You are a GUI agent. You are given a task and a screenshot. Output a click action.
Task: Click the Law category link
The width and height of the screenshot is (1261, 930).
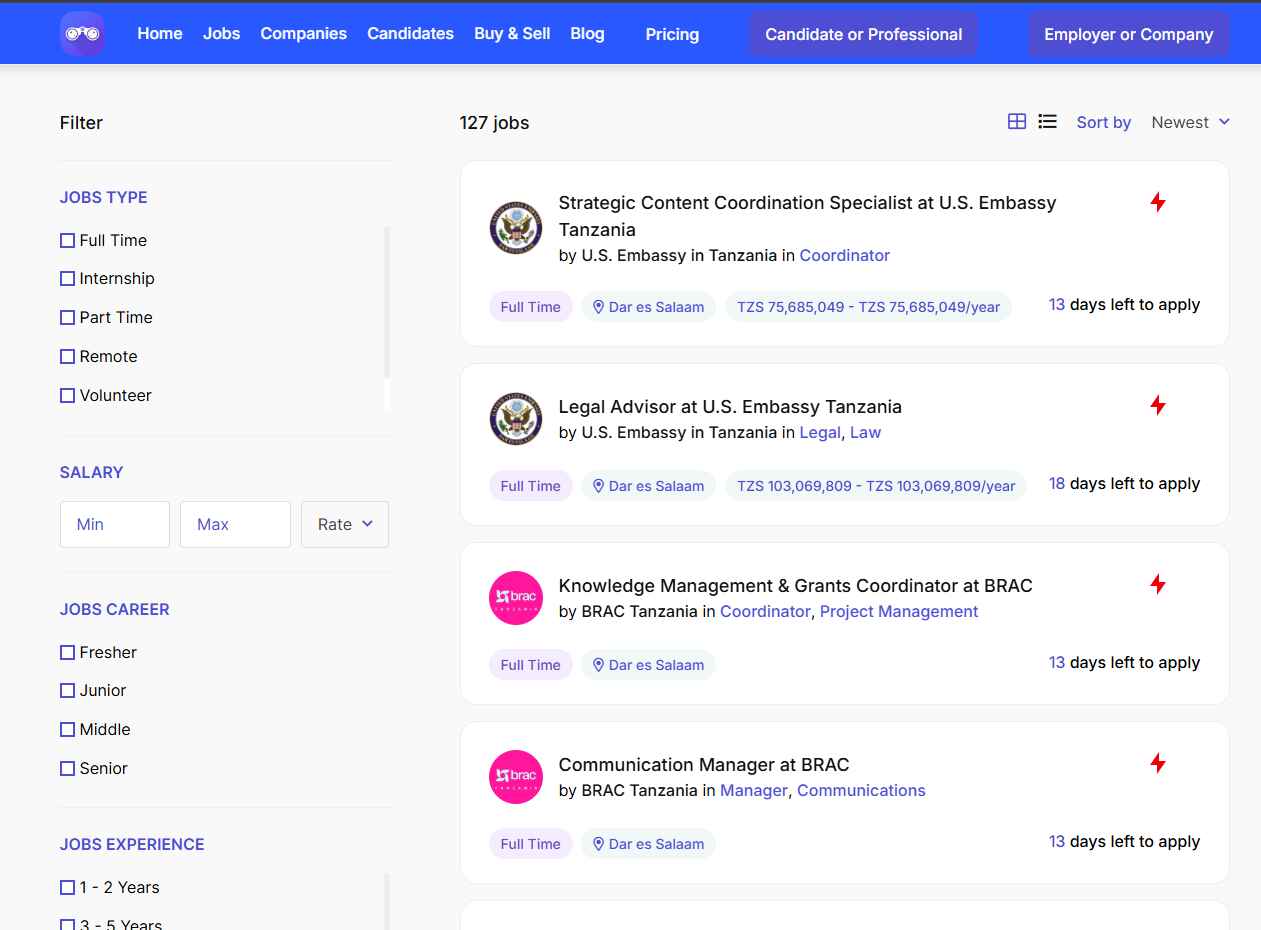(x=866, y=432)
